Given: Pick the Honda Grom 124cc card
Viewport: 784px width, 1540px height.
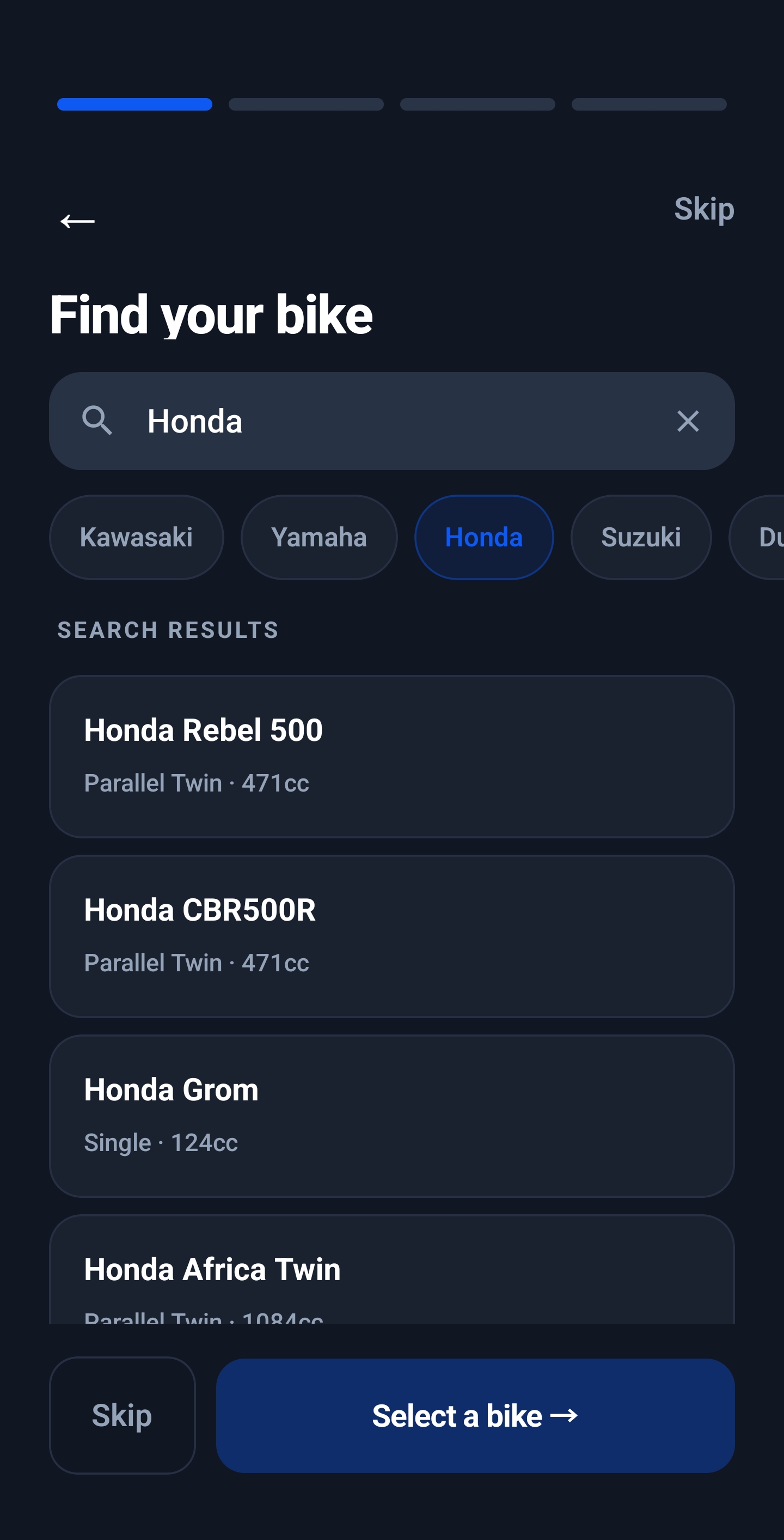Looking at the screenshot, I should click(391, 1116).
